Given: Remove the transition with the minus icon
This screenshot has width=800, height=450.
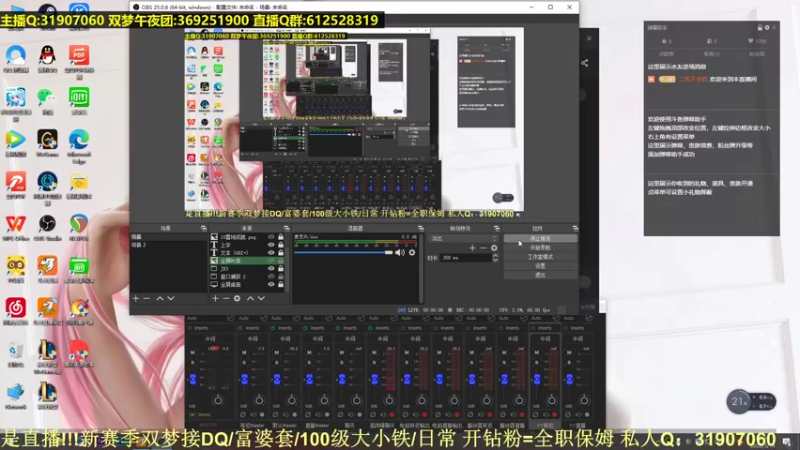Looking at the screenshot, I should click(483, 248).
